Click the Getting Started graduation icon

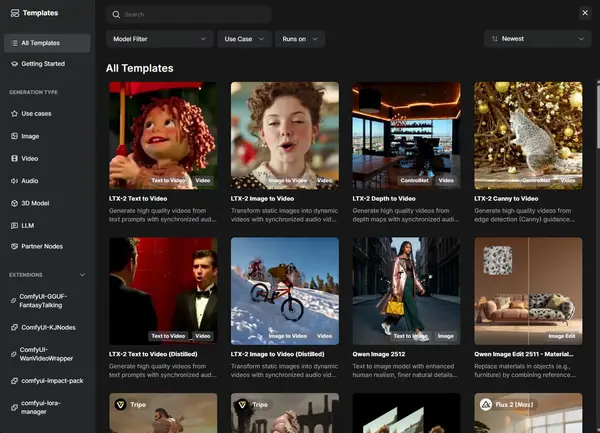(15, 64)
